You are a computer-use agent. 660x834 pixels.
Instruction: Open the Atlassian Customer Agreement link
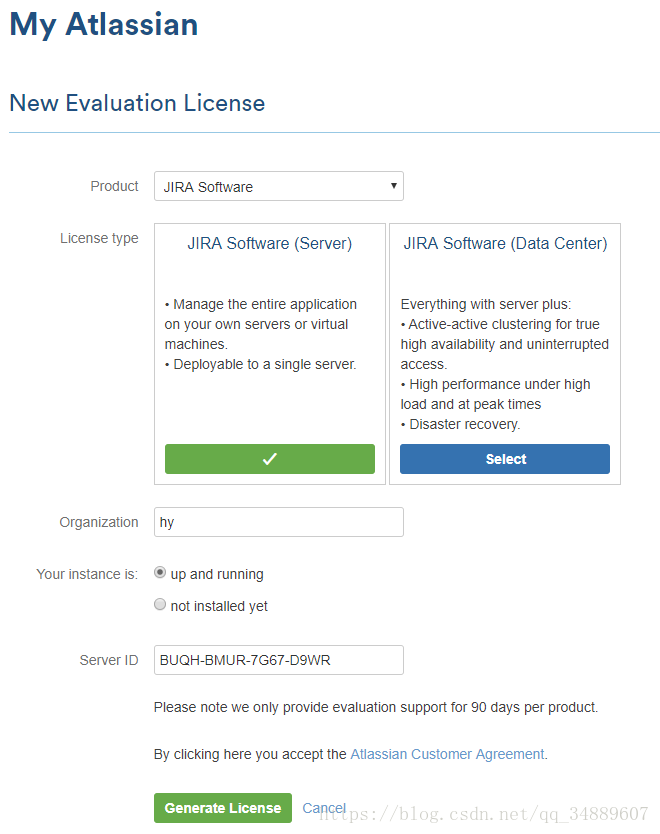[447, 754]
